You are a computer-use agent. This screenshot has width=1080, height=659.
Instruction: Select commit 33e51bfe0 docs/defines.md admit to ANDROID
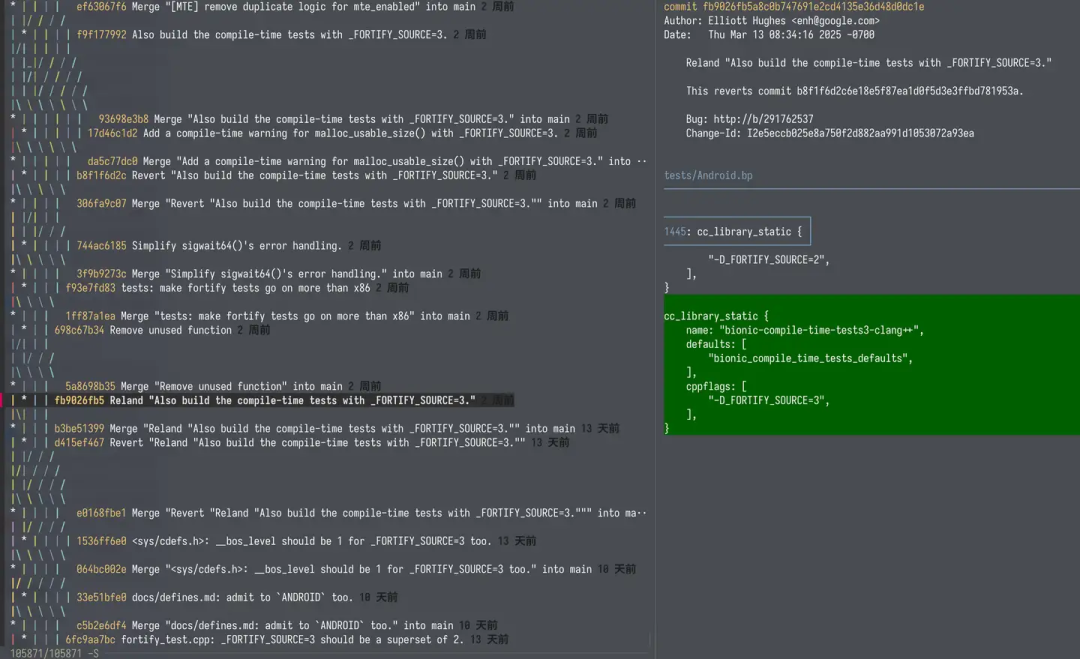(x=237, y=597)
